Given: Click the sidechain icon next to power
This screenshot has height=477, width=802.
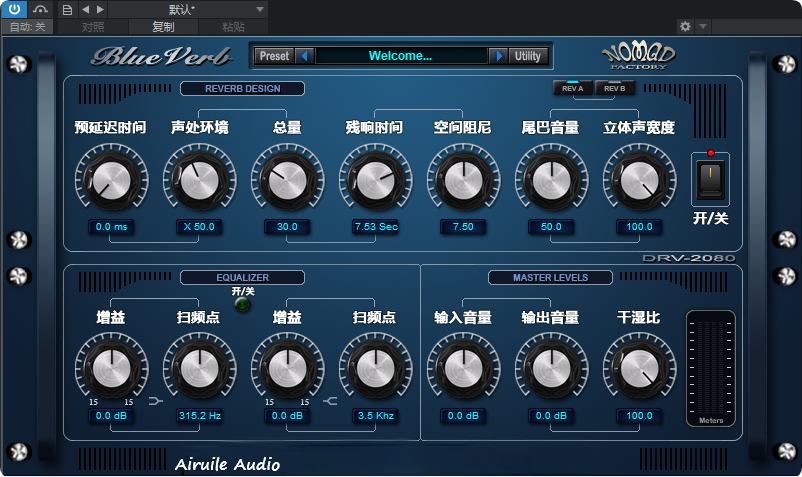Looking at the screenshot, I should coord(40,9).
